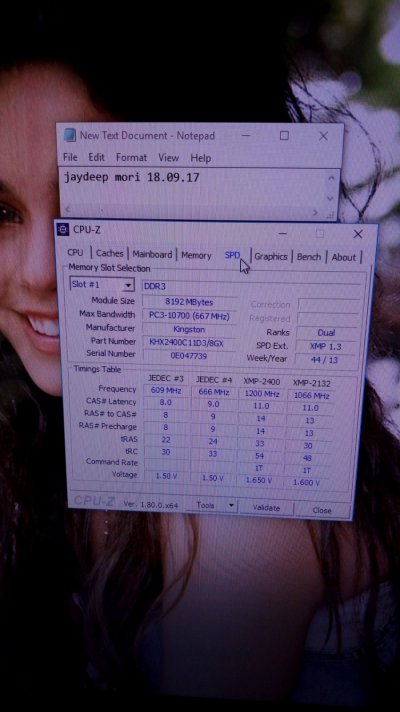Click the XMP-2132 frequency 1066 MHz
This screenshot has height=712, width=400.
[311, 396]
